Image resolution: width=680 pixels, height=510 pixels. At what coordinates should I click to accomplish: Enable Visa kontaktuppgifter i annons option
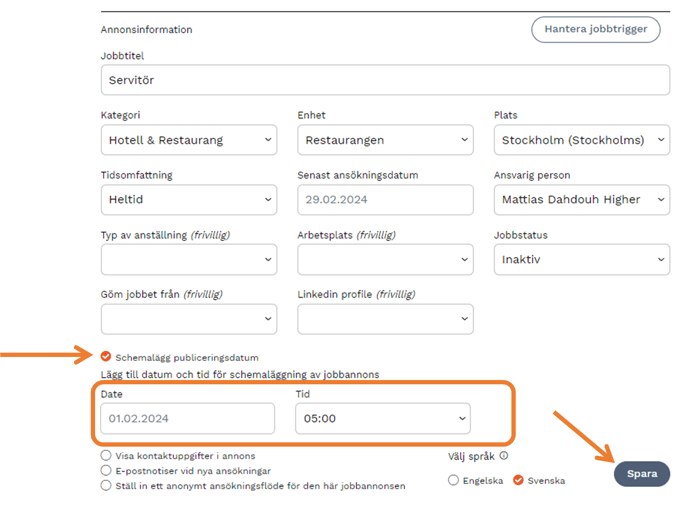click(106, 456)
